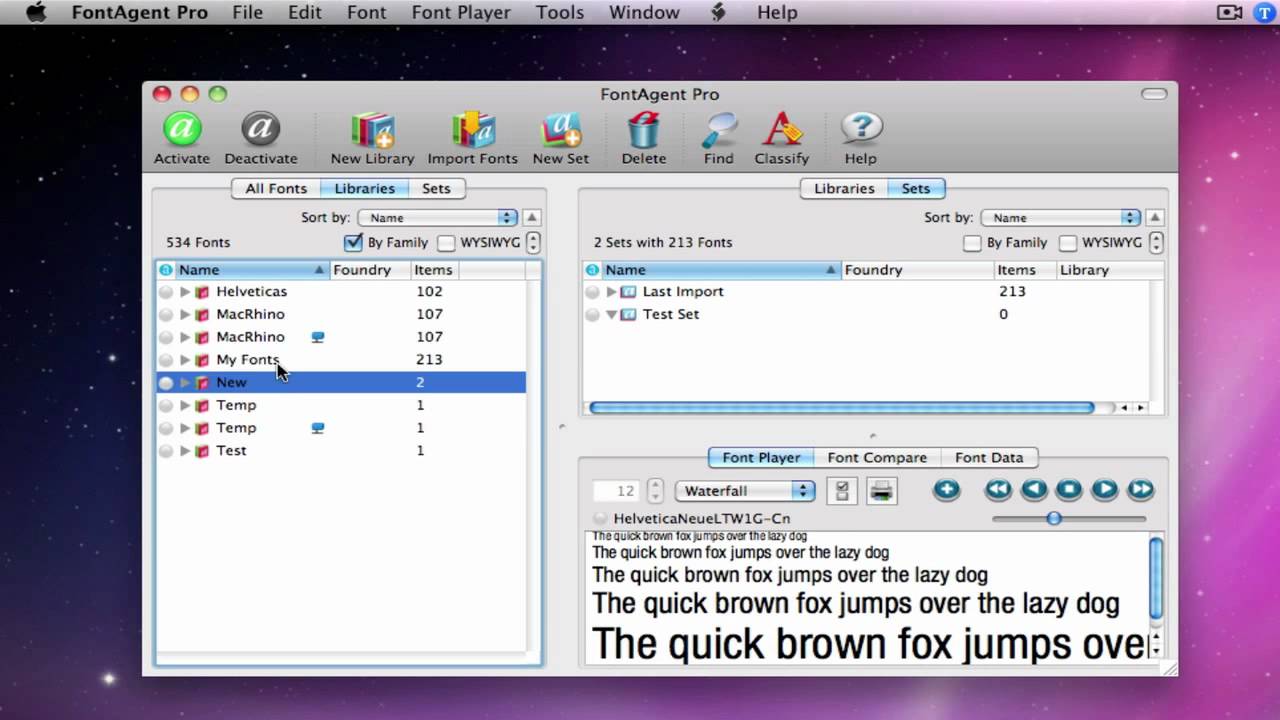Expand the first MacRhino library row
This screenshot has height=720, width=1280.
pos(185,314)
